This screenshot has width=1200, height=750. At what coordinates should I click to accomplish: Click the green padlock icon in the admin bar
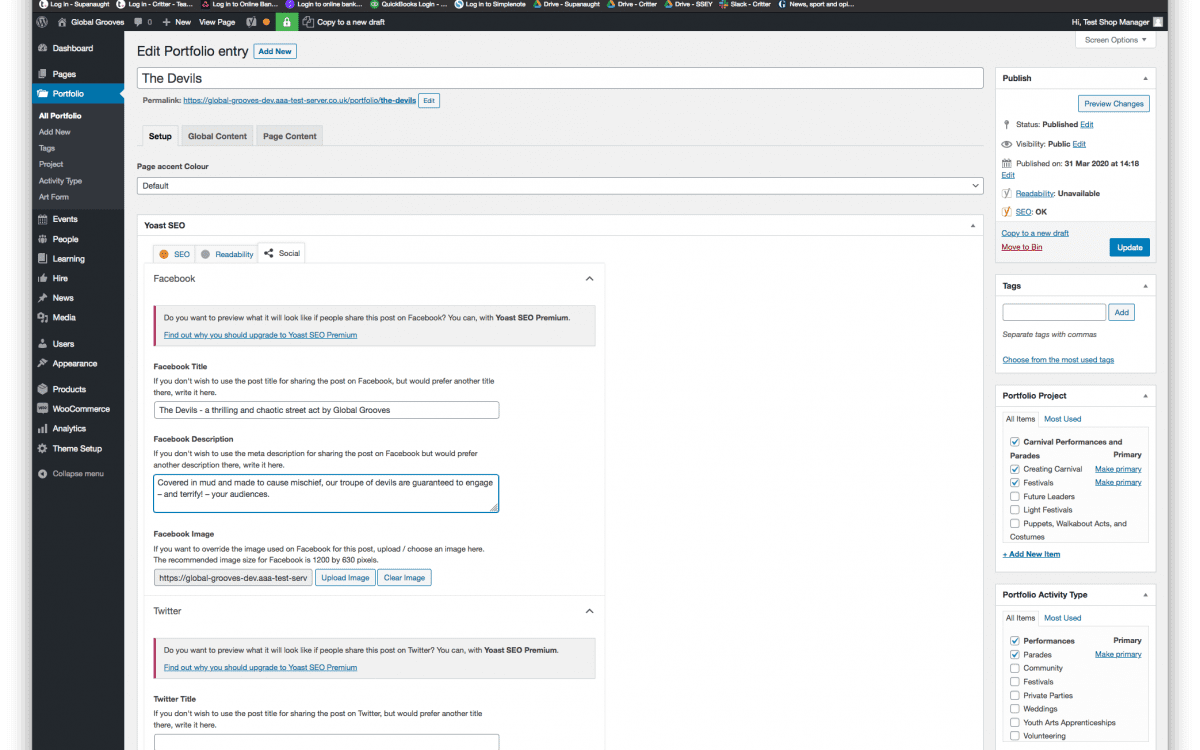click(287, 21)
